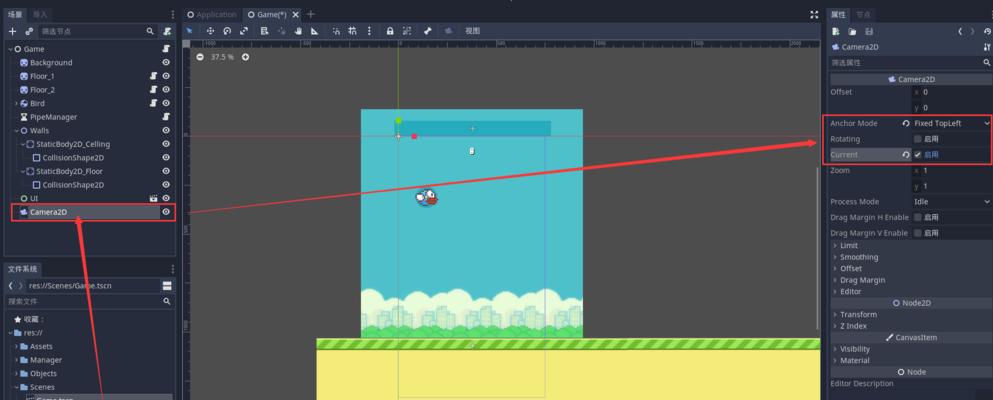The width and height of the screenshot is (993, 400).
Task: Toggle smart snap icon in toolbar
Action: [336, 31]
